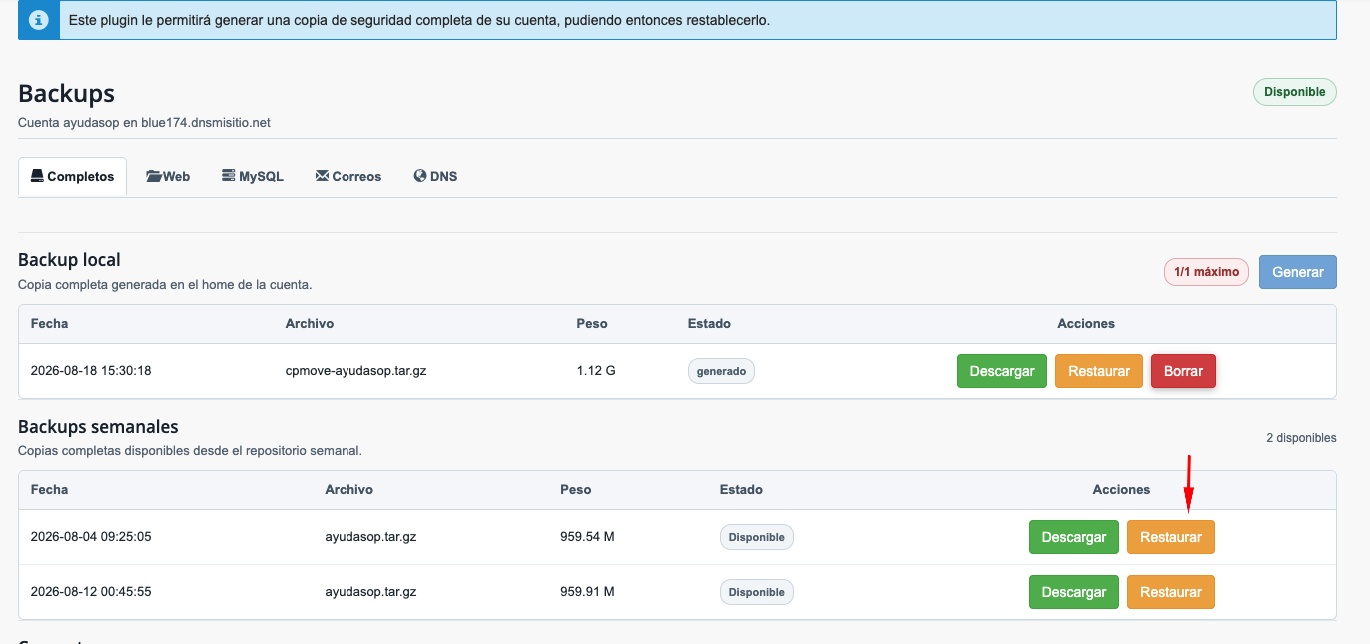Click the green Disponible status badge at top
This screenshot has width=1370, height=644.
(1295, 92)
